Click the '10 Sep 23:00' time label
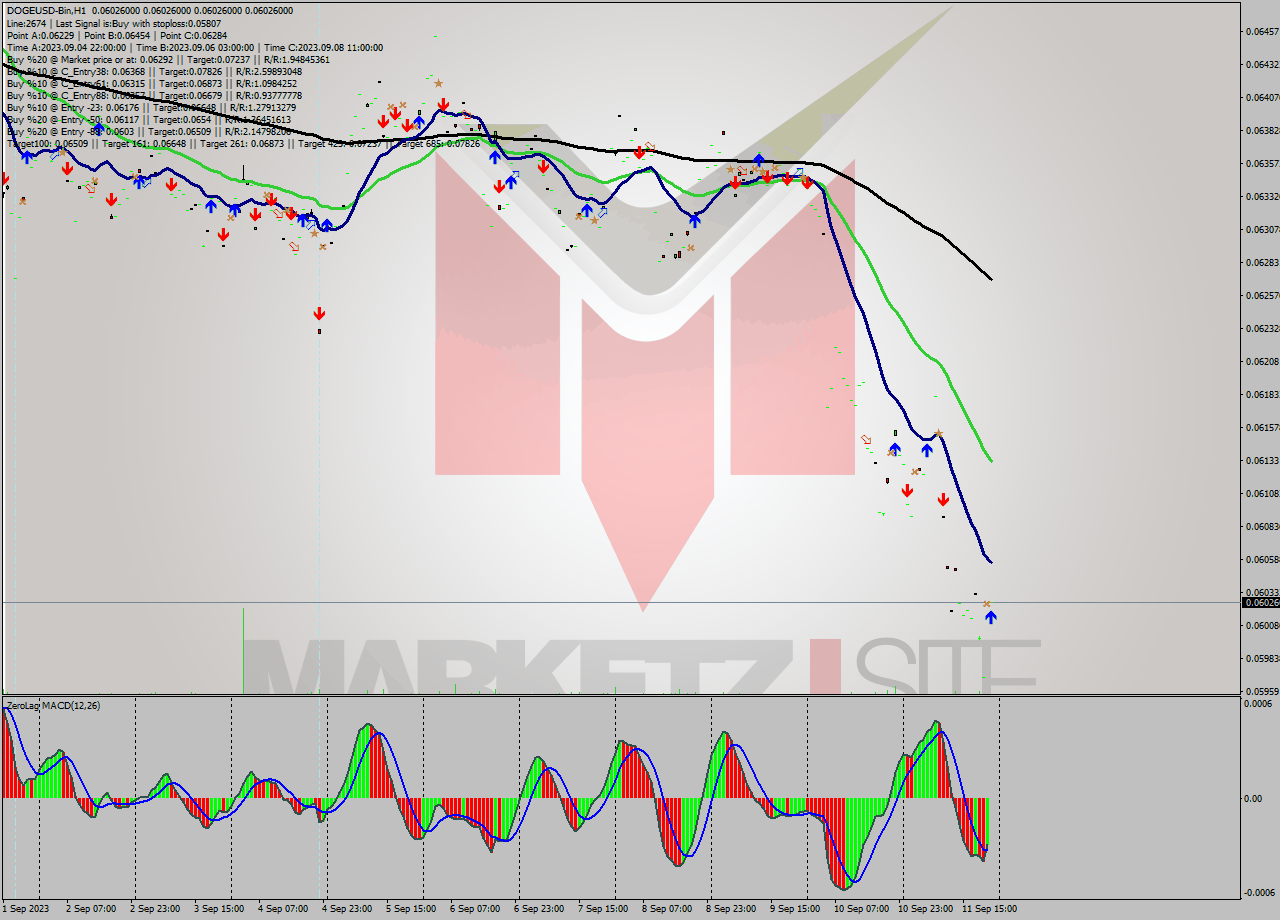The width and height of the screenshot is (1280, 920). [925, 909]
